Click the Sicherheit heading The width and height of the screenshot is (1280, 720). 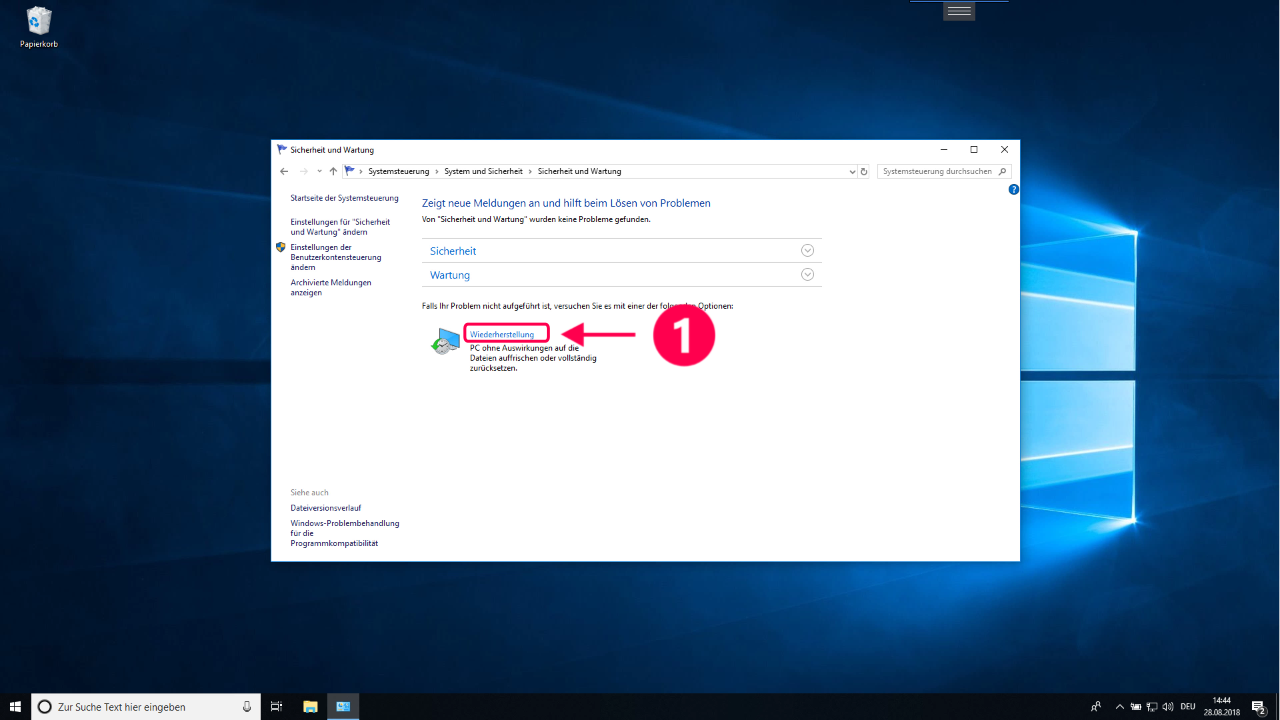[x=453, y=251]
